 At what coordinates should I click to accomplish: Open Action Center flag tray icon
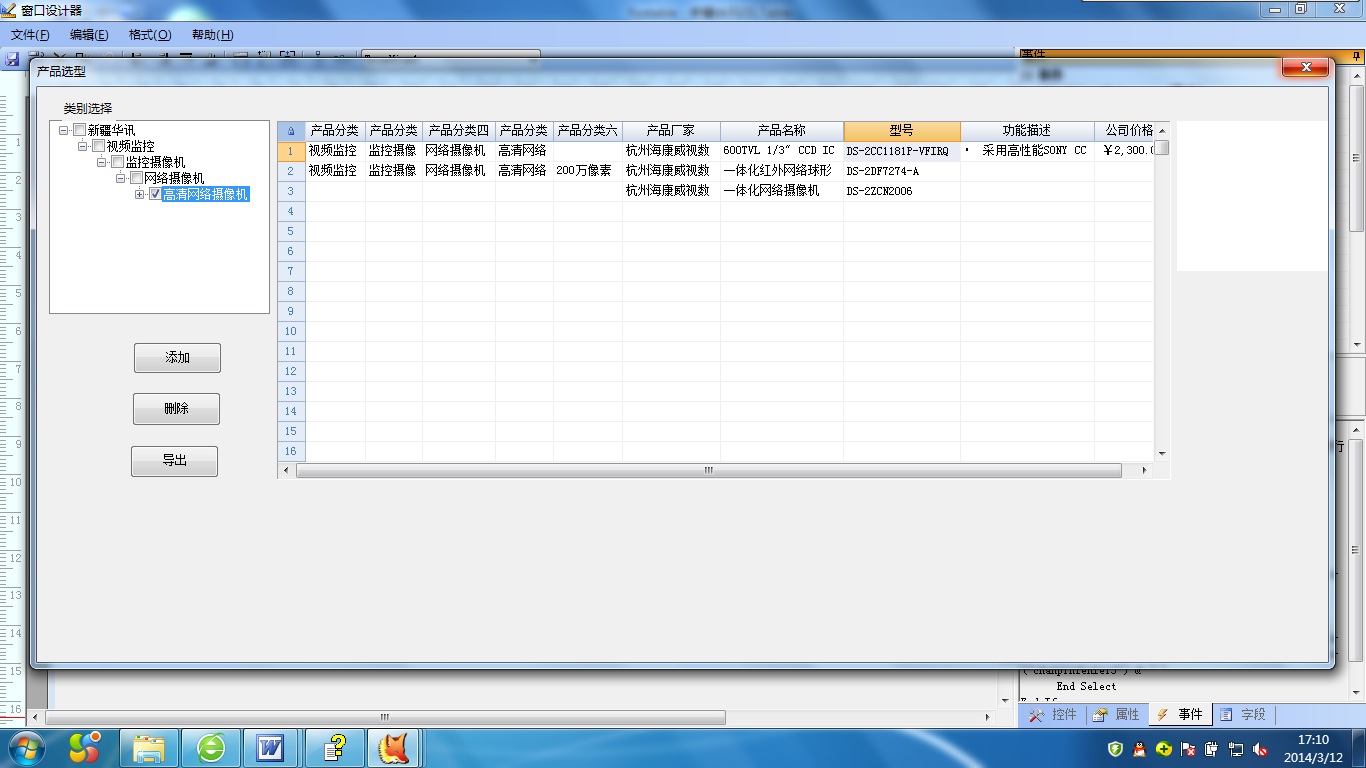click(1188, 748)
